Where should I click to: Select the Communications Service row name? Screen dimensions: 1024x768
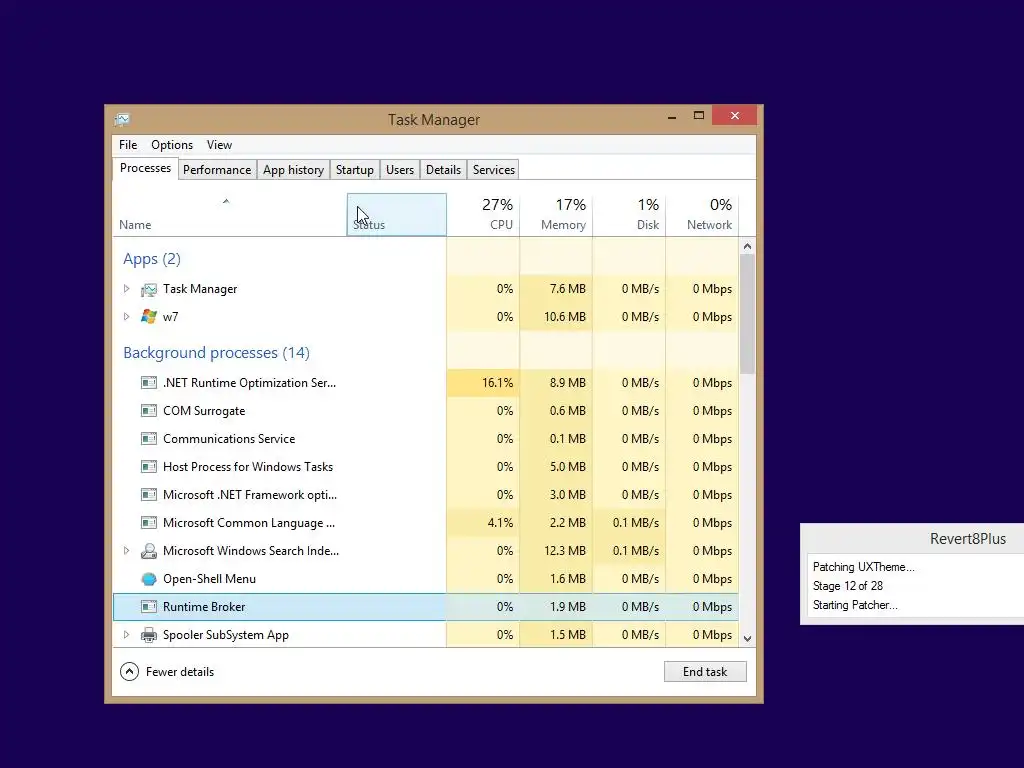click(229, 439)
